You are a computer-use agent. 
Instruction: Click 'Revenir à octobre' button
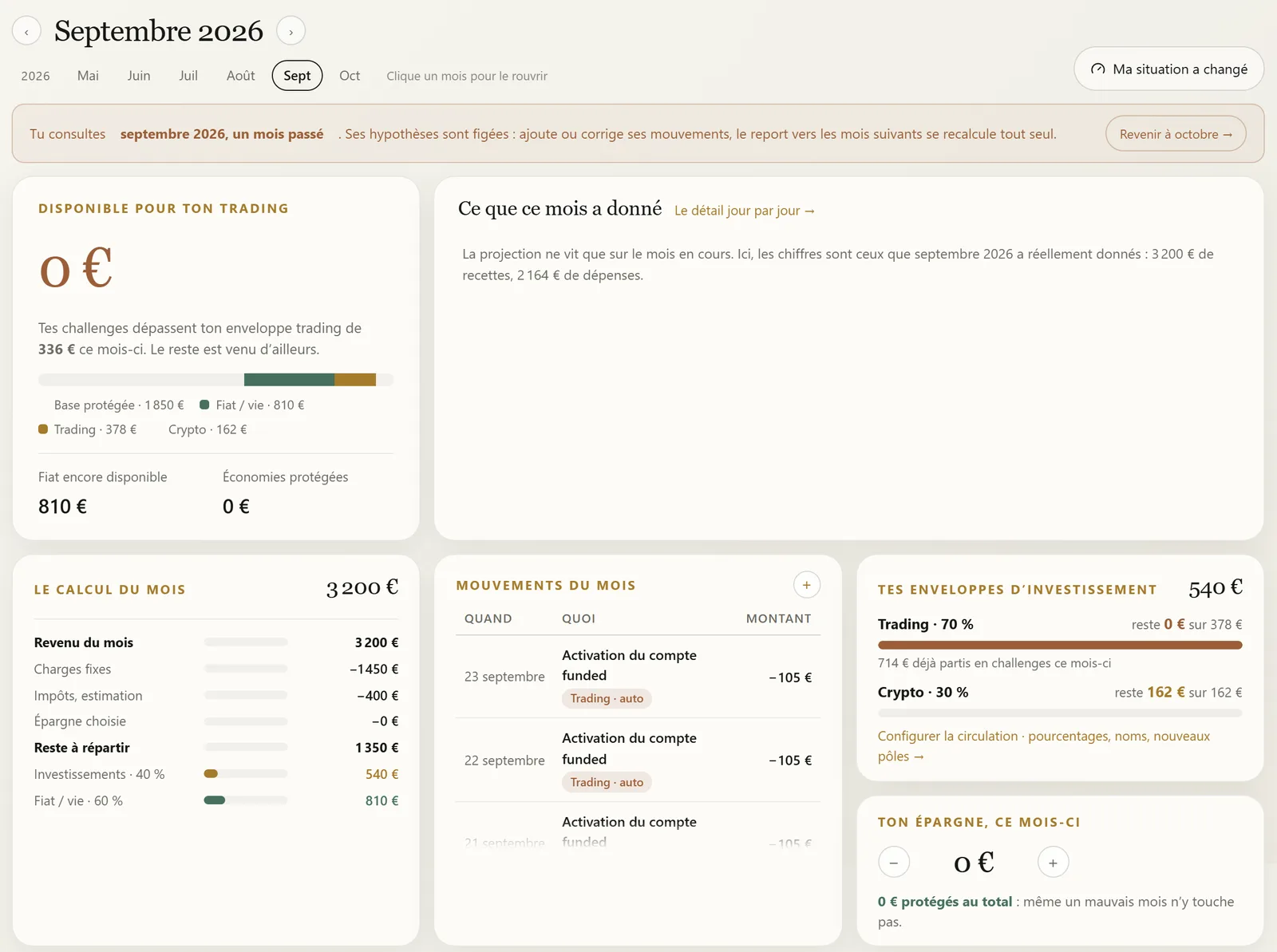tap(1176, 134)
